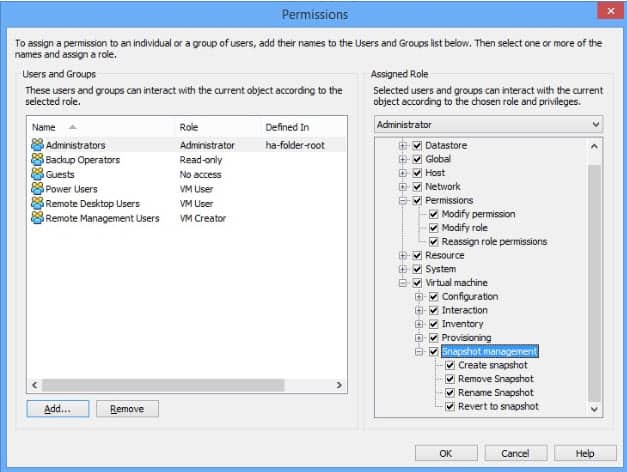Uncheck the Datastore privilege checkbox
The width and height of the screenshot is (627, 472).
pyautogui.click(x=417, y=145)
